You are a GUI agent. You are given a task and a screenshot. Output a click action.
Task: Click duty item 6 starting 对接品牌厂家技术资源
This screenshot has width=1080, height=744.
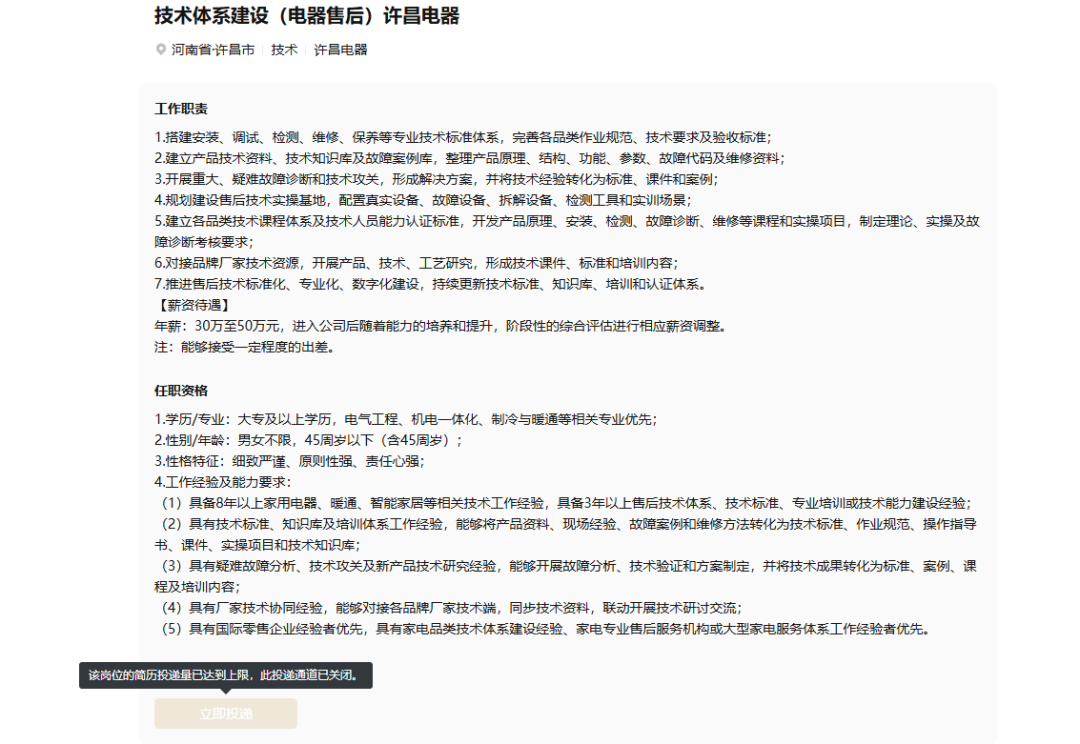pos(416,263)
